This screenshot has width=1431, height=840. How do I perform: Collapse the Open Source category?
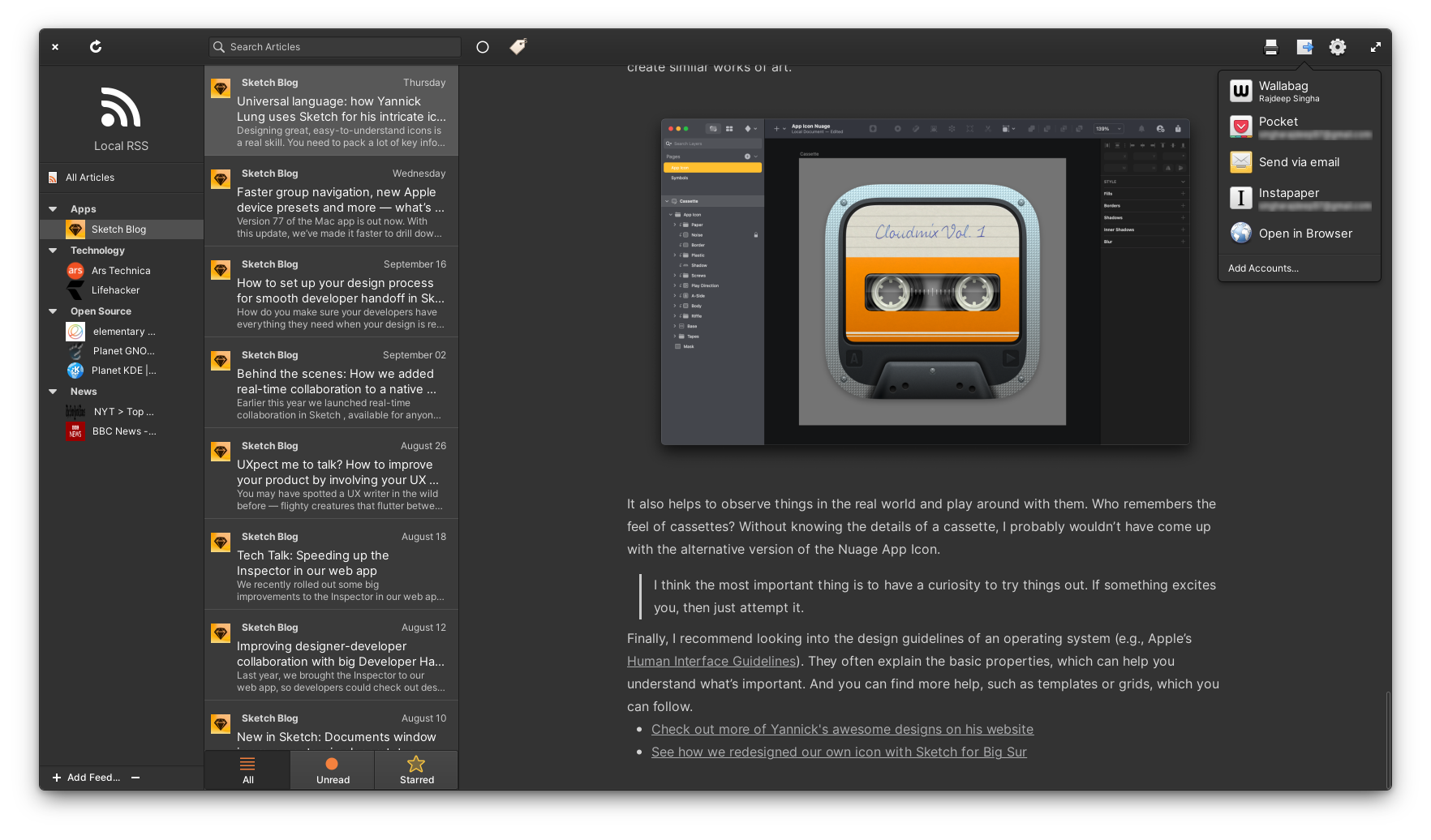[54, 311]
